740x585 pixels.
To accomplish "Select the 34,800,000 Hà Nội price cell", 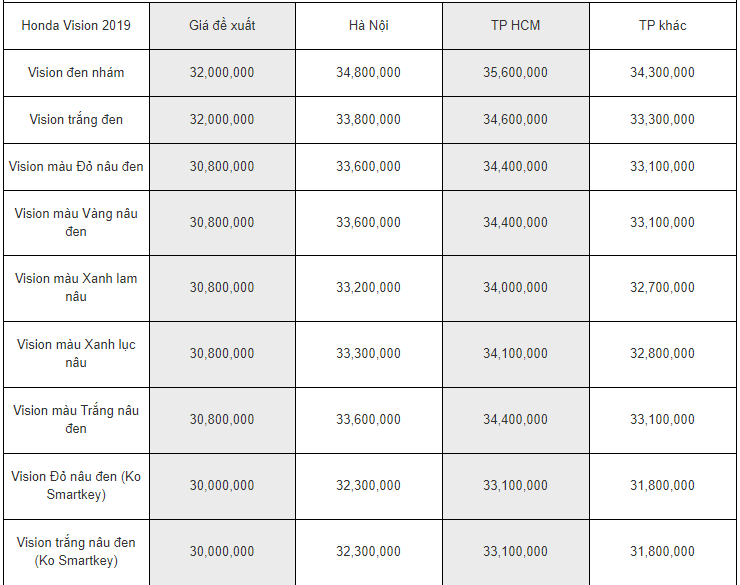I will (x=369, y=73).
